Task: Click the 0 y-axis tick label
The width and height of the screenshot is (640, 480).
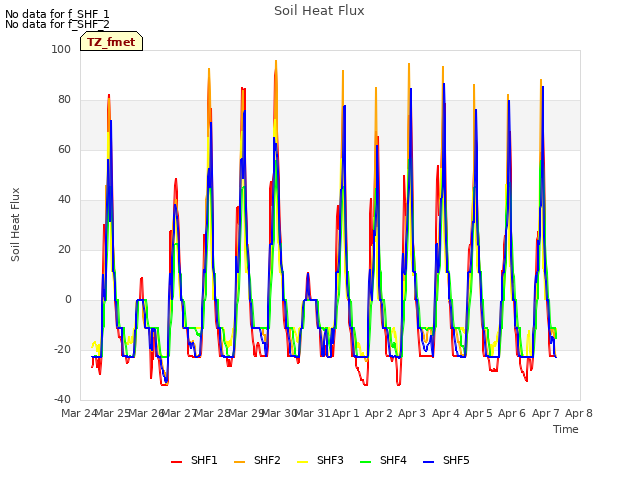Action: click(x=68, y=300)
